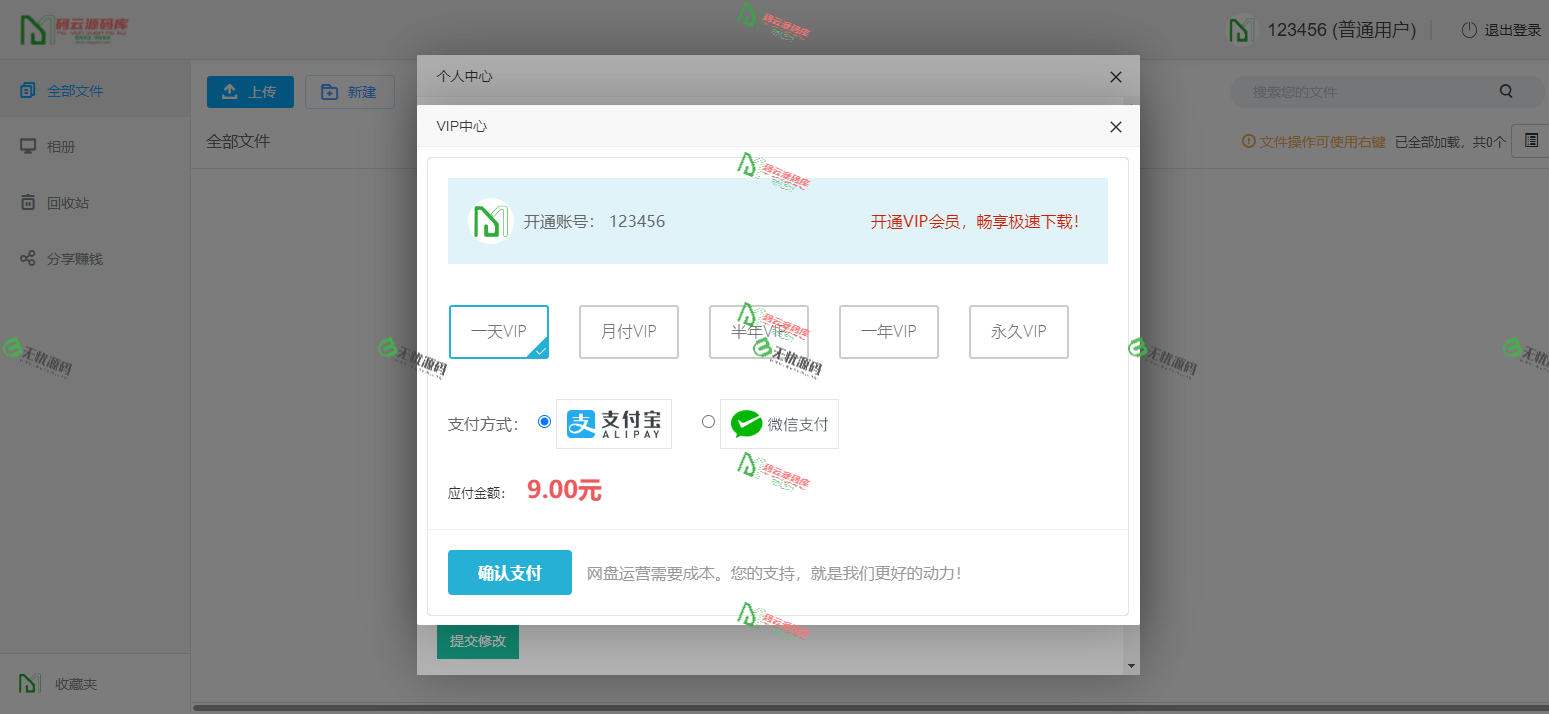
Task: Open the 收藏夹 (Favorites) icon at bottom
Action: pyautogui.click(x=29, y=683)
